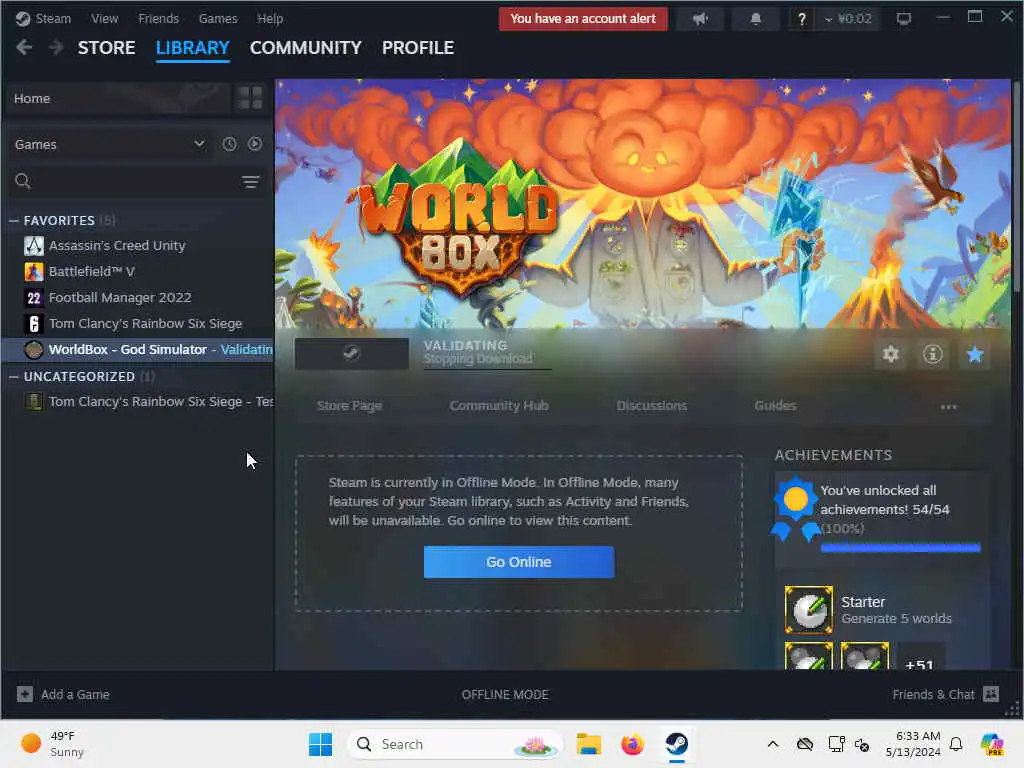Click the Battlefield V game icon

(34, 272)
